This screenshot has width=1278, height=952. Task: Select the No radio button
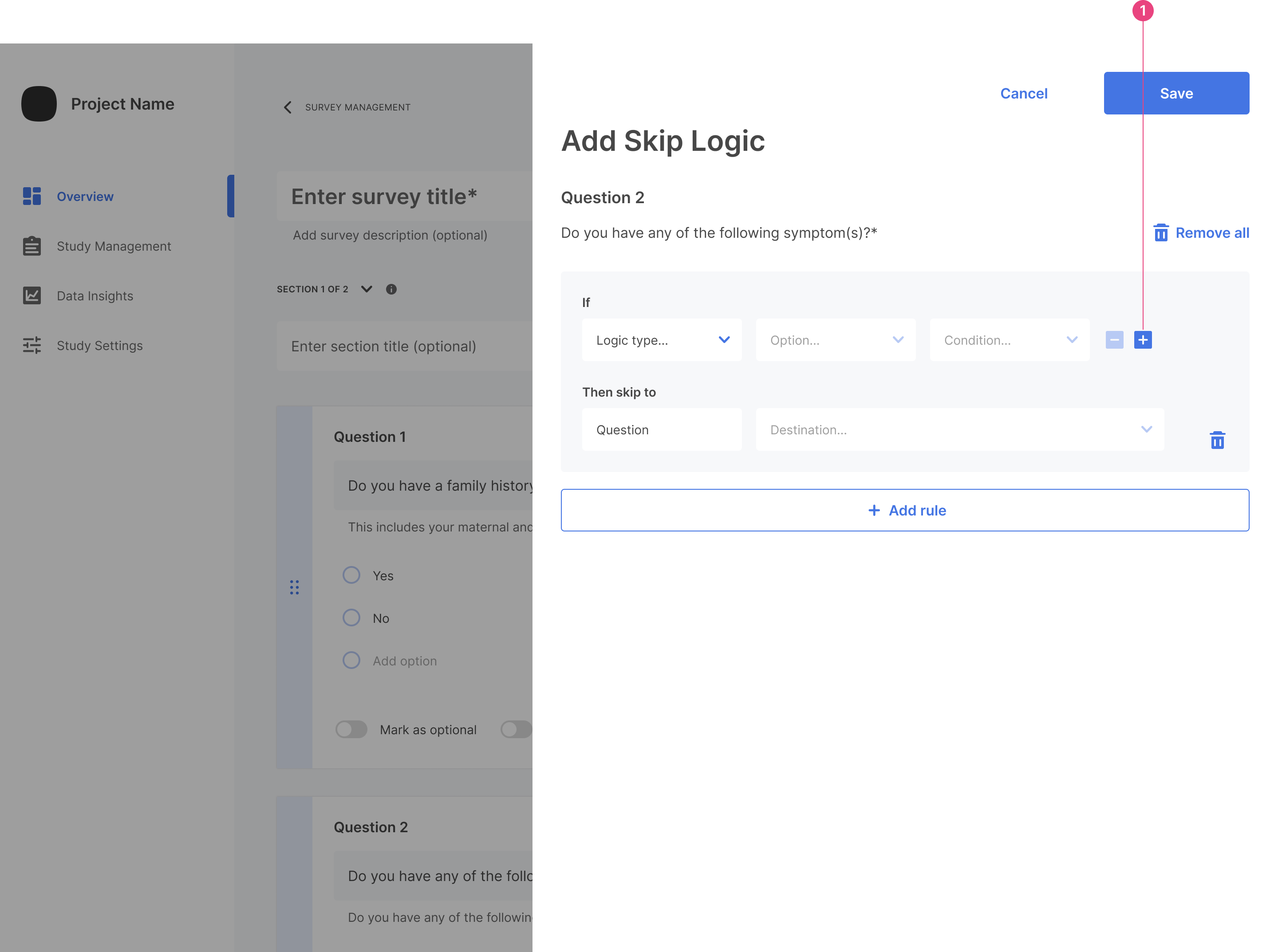pyautogui.click(x=351, y=618)
